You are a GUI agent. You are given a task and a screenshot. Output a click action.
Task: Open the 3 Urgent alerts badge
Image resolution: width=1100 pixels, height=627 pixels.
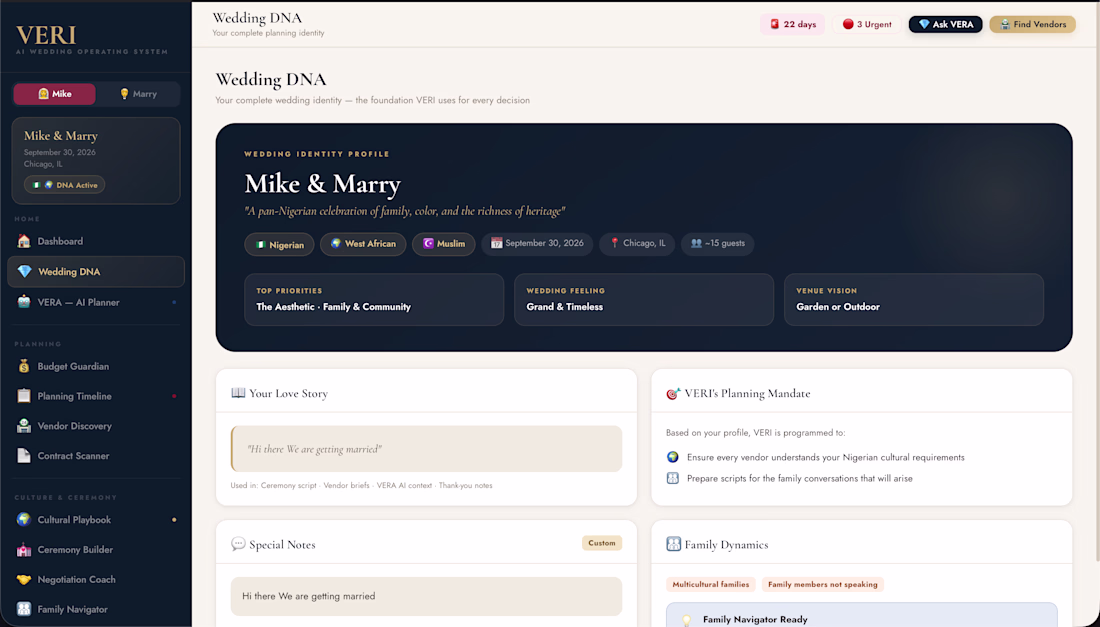(867, 25)
